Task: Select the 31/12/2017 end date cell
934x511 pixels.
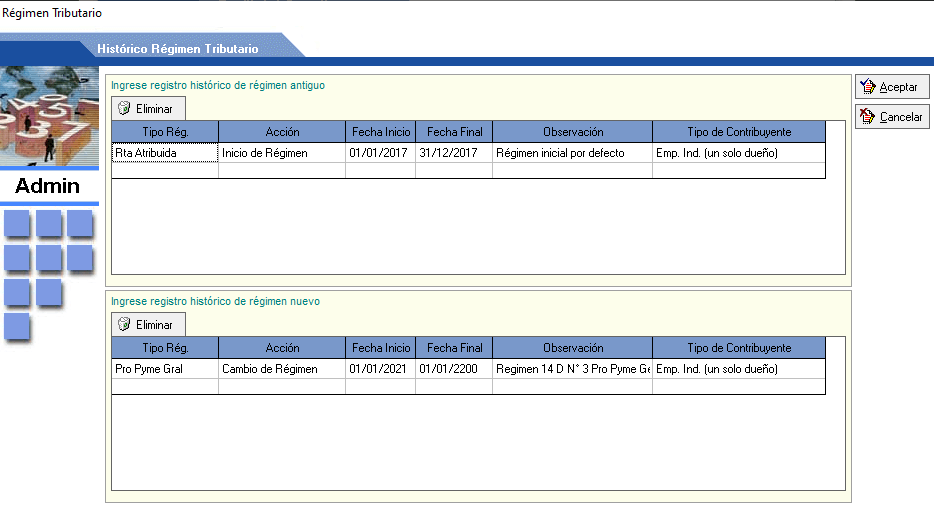Action: (454, 153)
